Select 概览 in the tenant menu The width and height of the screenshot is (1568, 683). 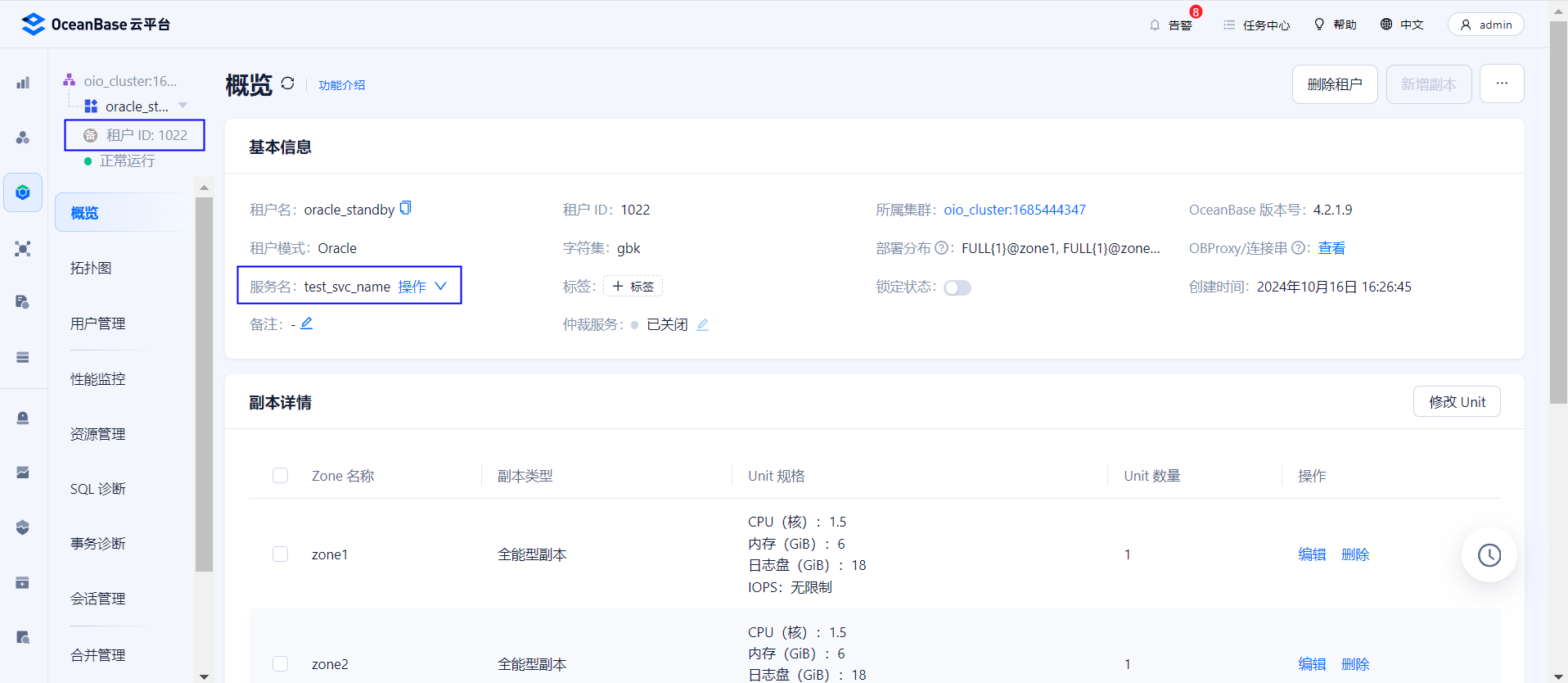tap(125, 213)
